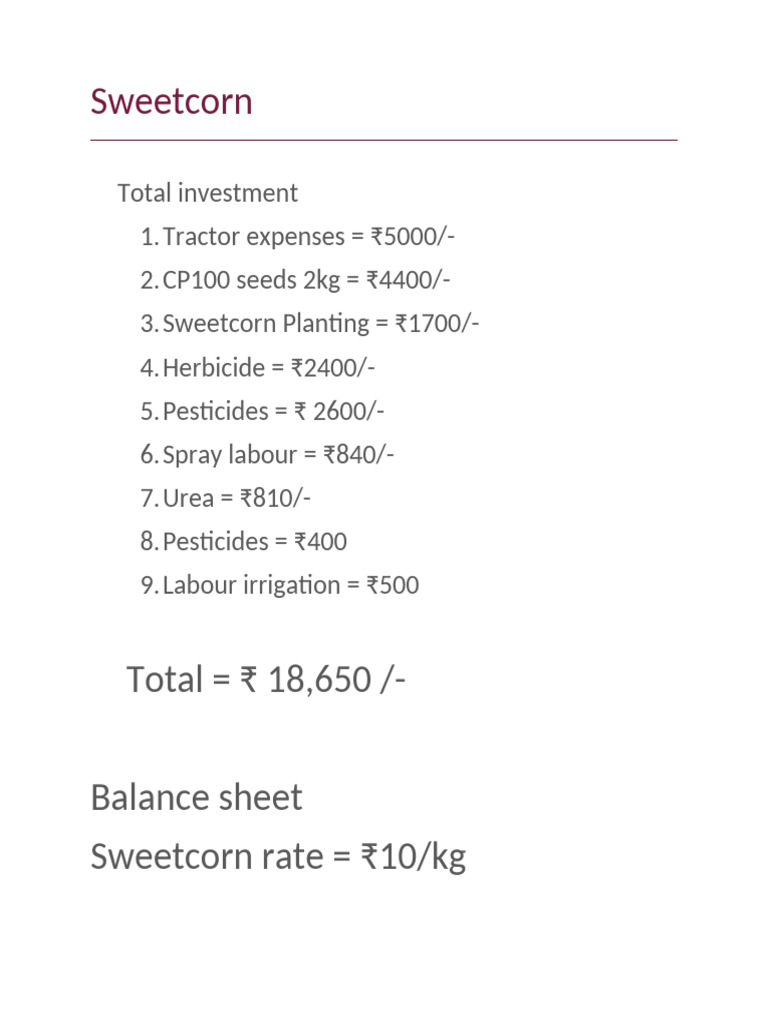Click the ₹5000/- tractor amount
768x1024 pixels.
413,237
